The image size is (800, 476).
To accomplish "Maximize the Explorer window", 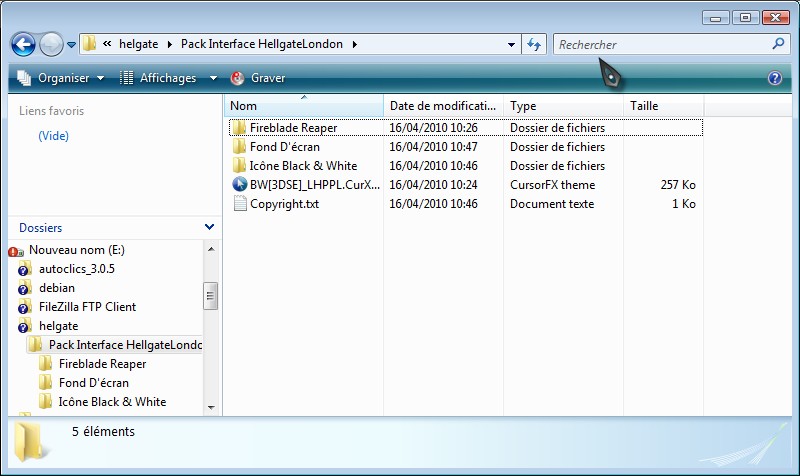I will pos(745,18).
